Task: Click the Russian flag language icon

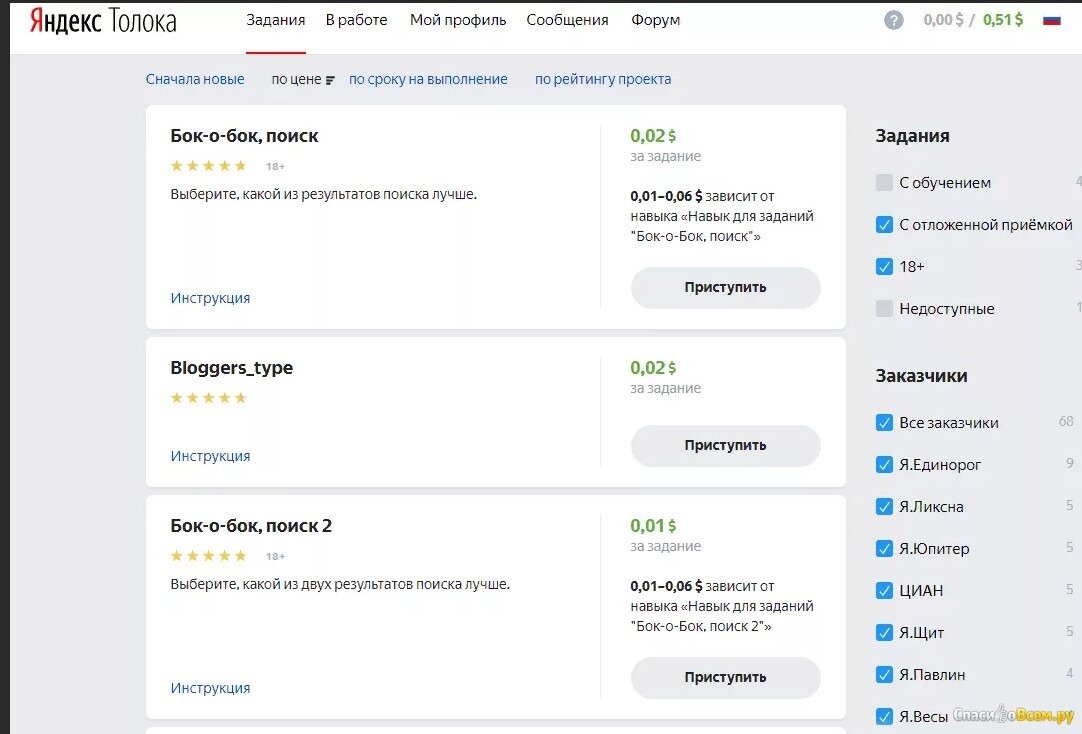Action: [1051, 20]
